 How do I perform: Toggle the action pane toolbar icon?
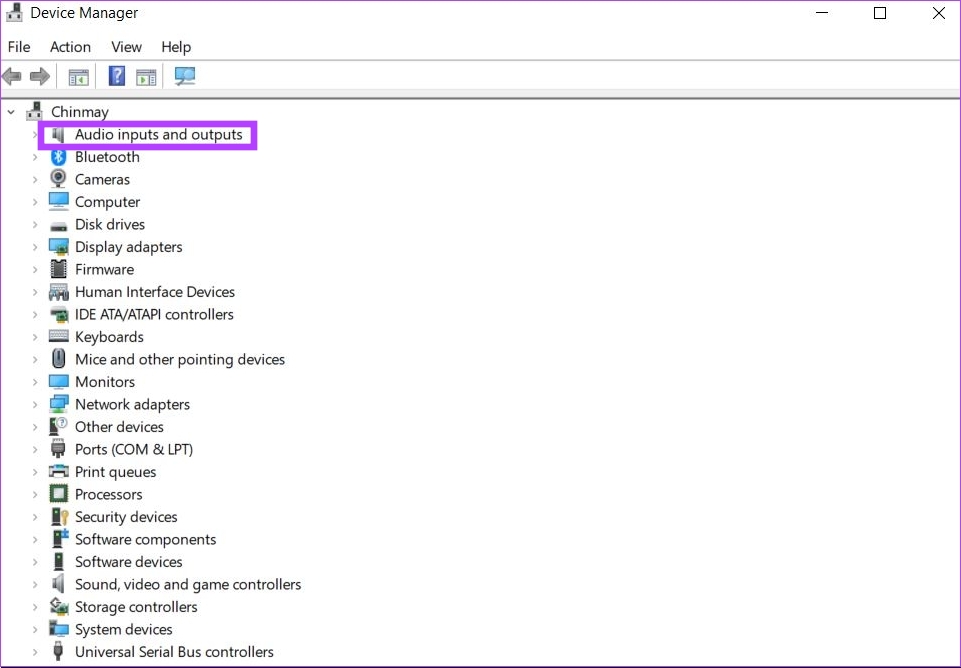click(146, 77)
